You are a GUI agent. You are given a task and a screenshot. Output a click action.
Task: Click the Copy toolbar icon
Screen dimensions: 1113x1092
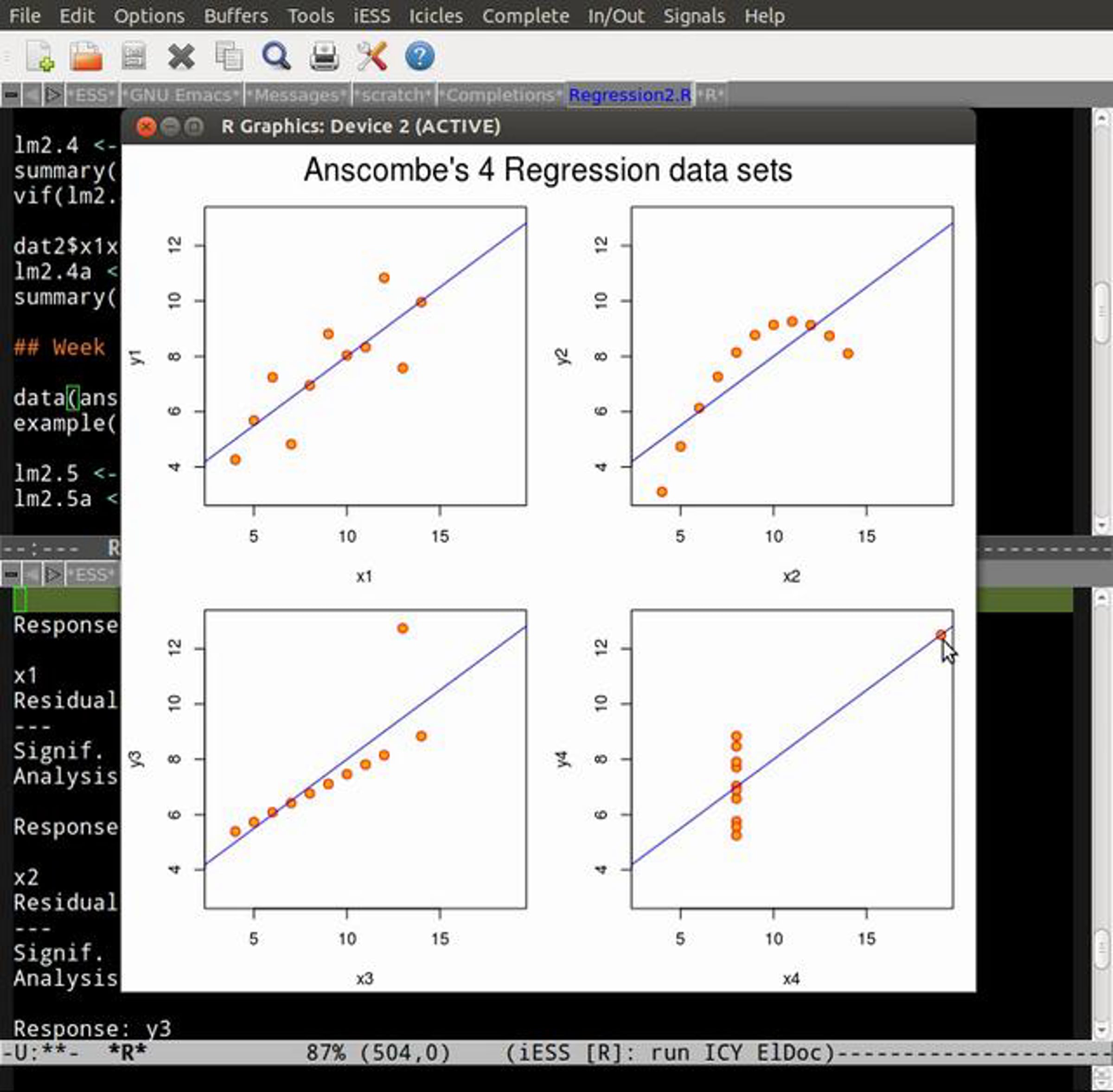click(x=229, y=57)
